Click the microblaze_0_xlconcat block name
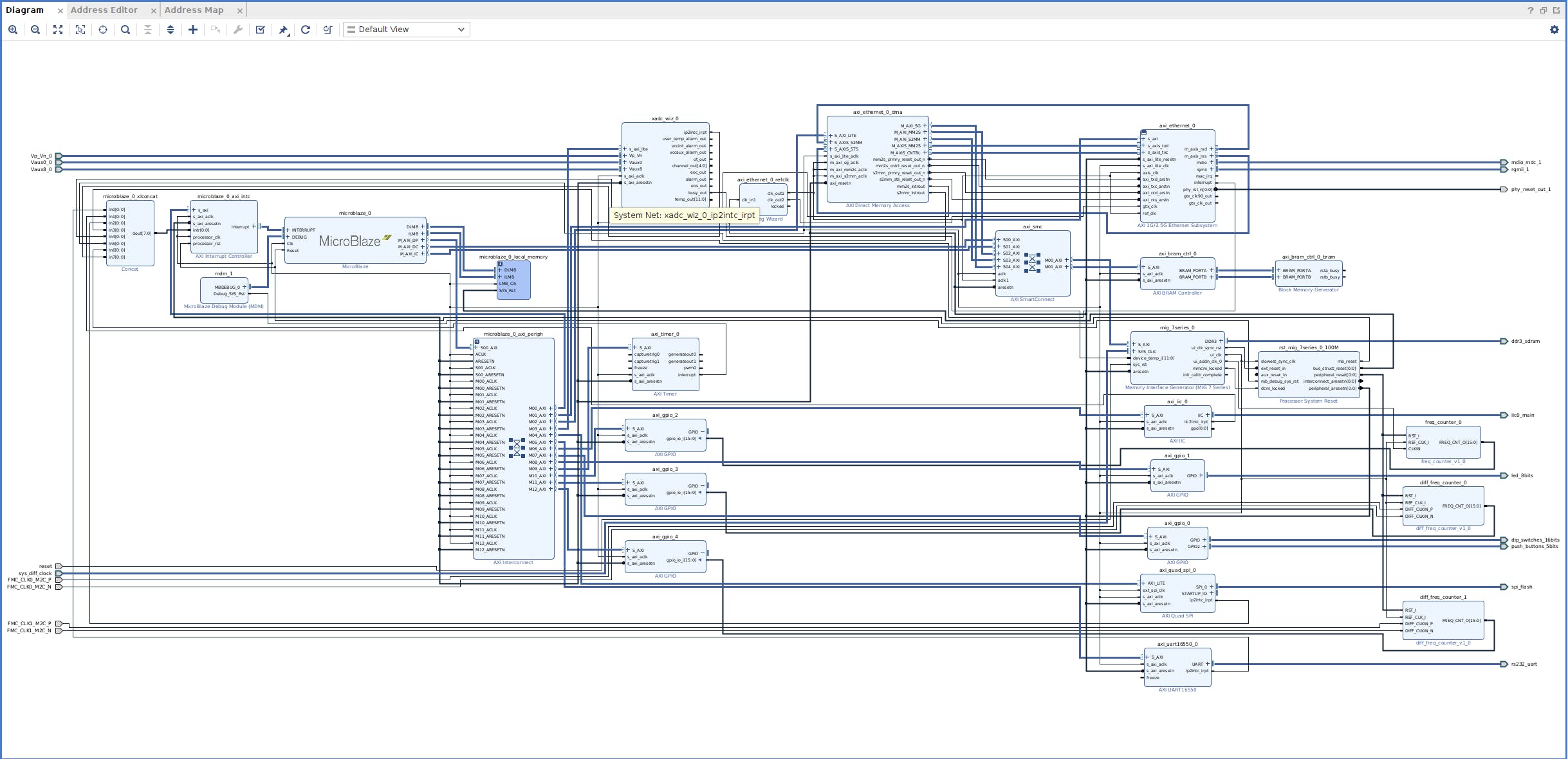The image size is (1568, 759). 130,196
